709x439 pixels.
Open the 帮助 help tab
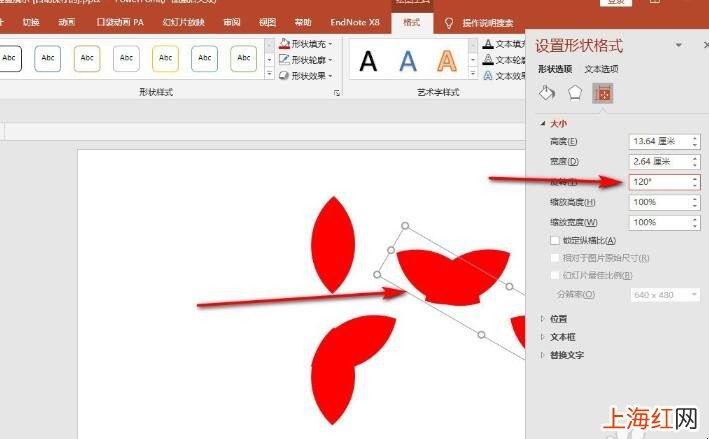coord(303,22)
